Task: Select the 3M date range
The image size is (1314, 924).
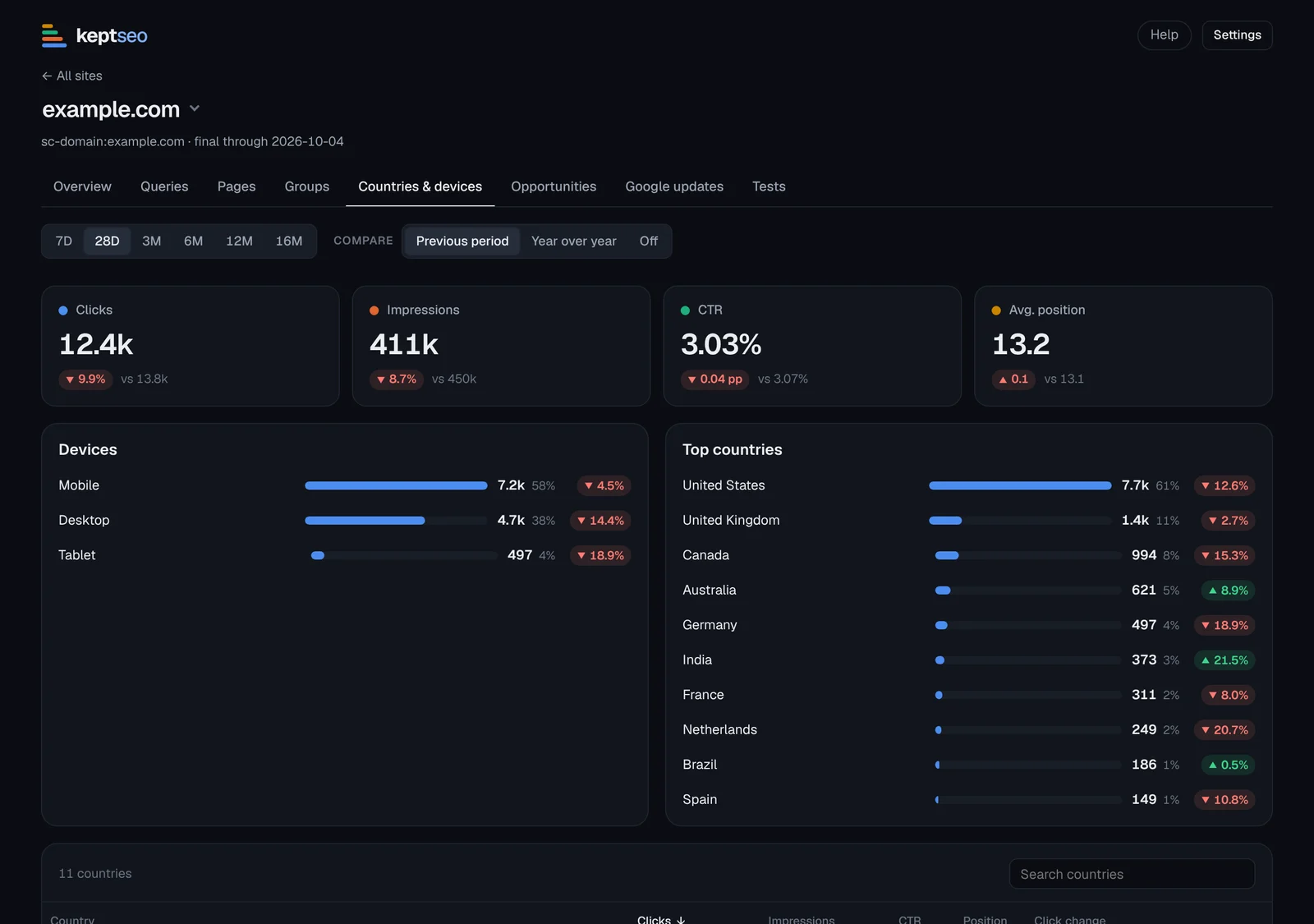Action: coord(152,241)
